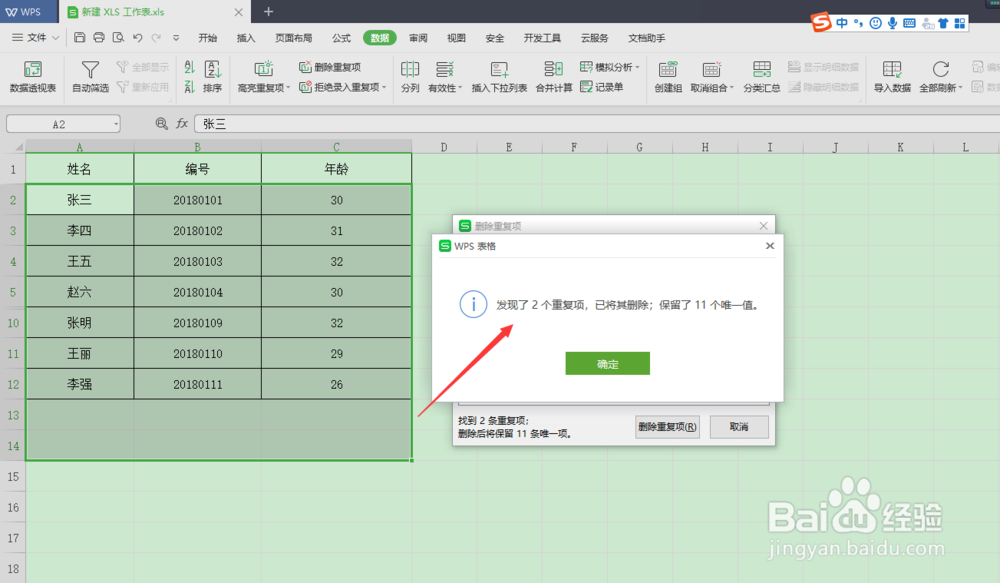Viewport: 1000px width, 583px height.
Task: Click the 取消 cancel button
Action: pyautogui.click(x=738, y=427)
